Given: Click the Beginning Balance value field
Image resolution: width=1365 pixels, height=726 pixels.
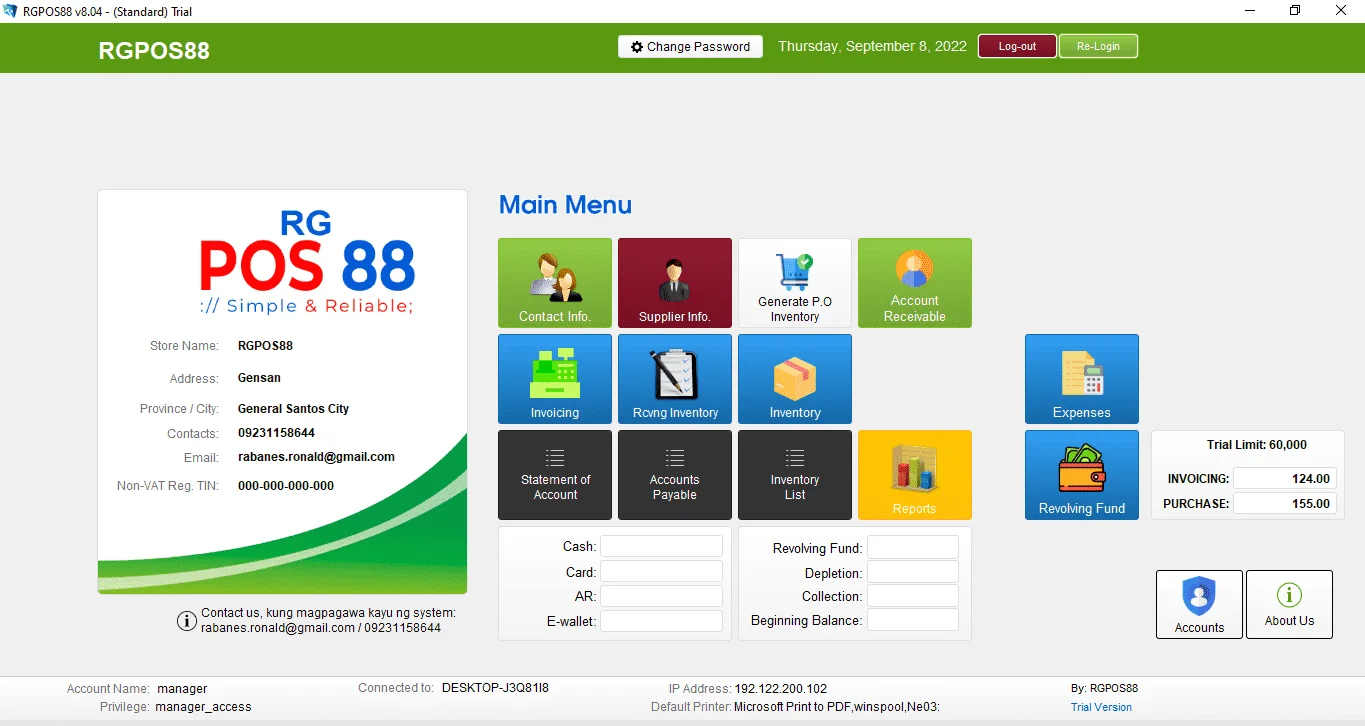Looking at the screenshot, I should click(x=913, y=620).
